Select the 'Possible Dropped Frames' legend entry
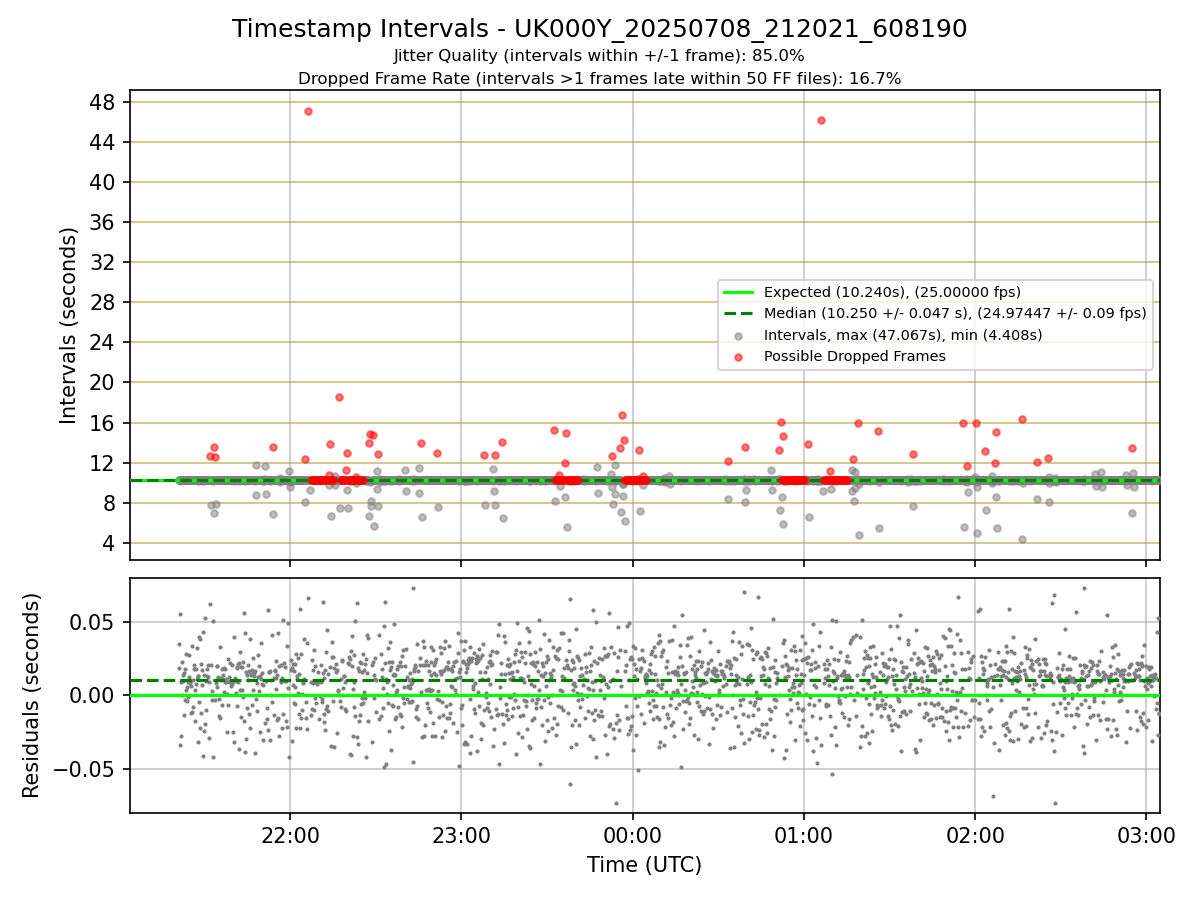The image size is (1200, 900). point(855,356)
